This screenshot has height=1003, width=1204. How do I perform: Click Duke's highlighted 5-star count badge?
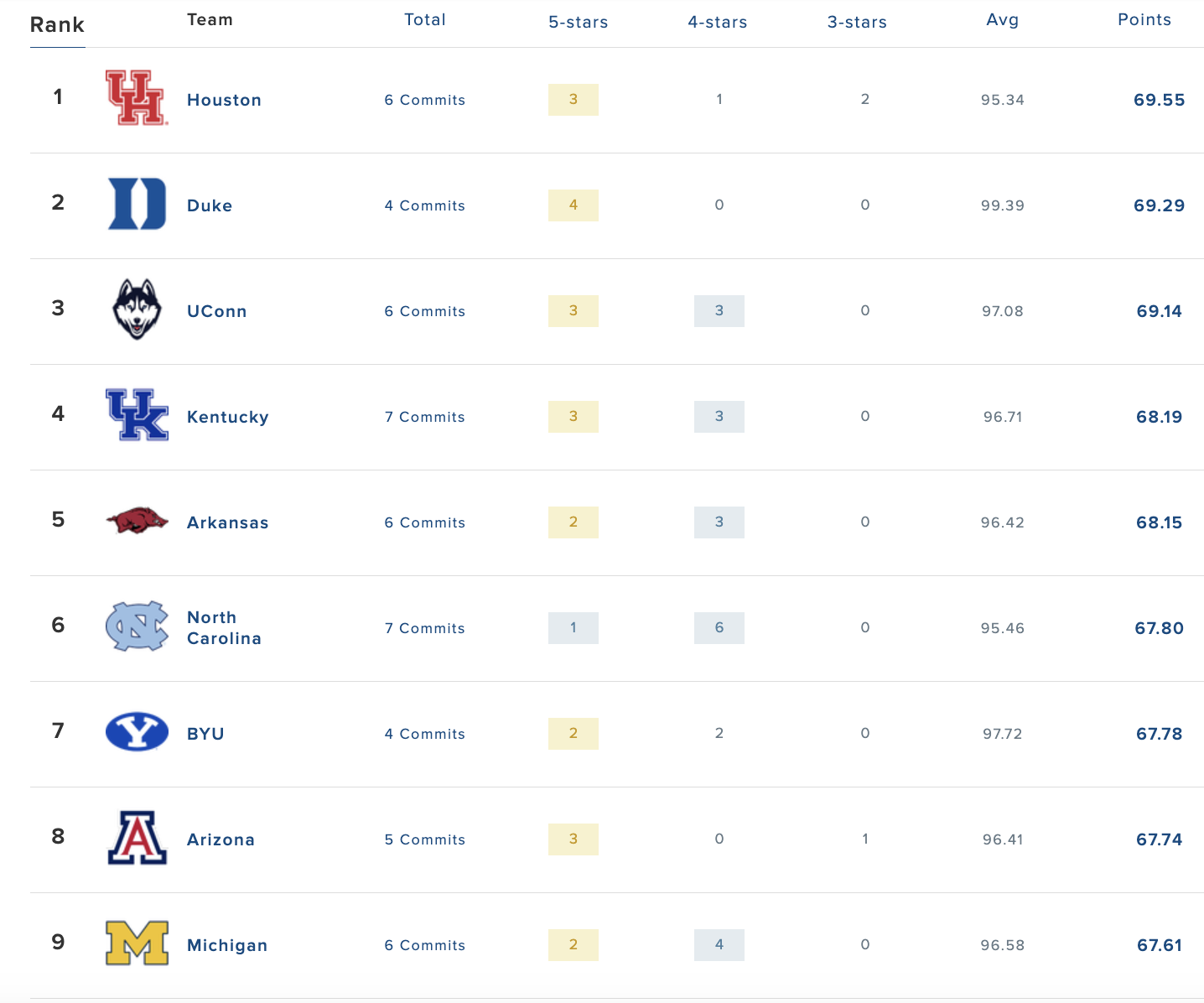573,205
